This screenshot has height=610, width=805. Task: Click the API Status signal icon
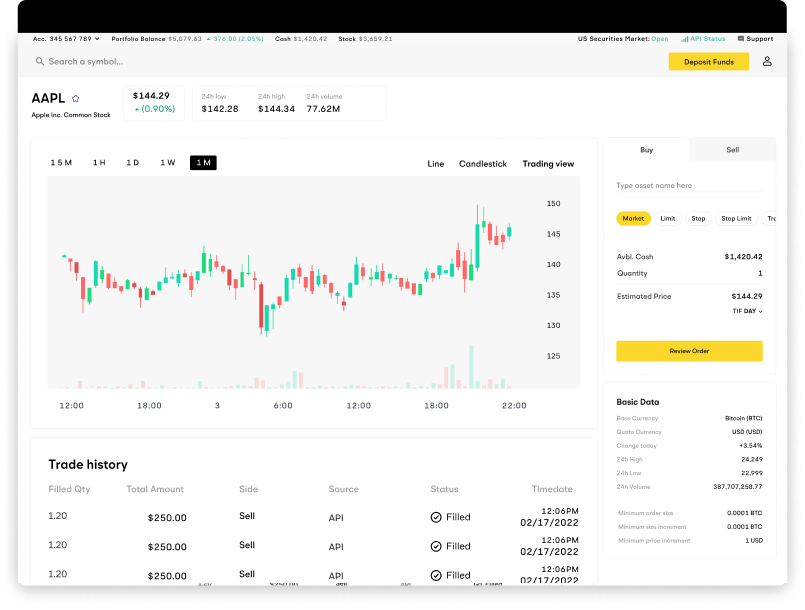tap(685, 38)
